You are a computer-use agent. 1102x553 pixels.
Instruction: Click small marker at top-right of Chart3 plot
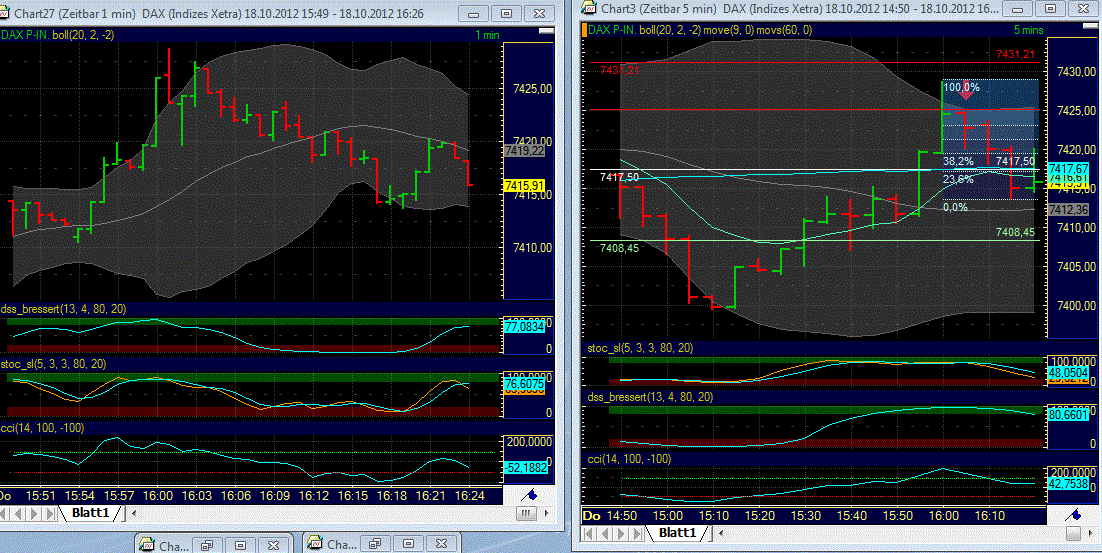tap(1091, 25)
